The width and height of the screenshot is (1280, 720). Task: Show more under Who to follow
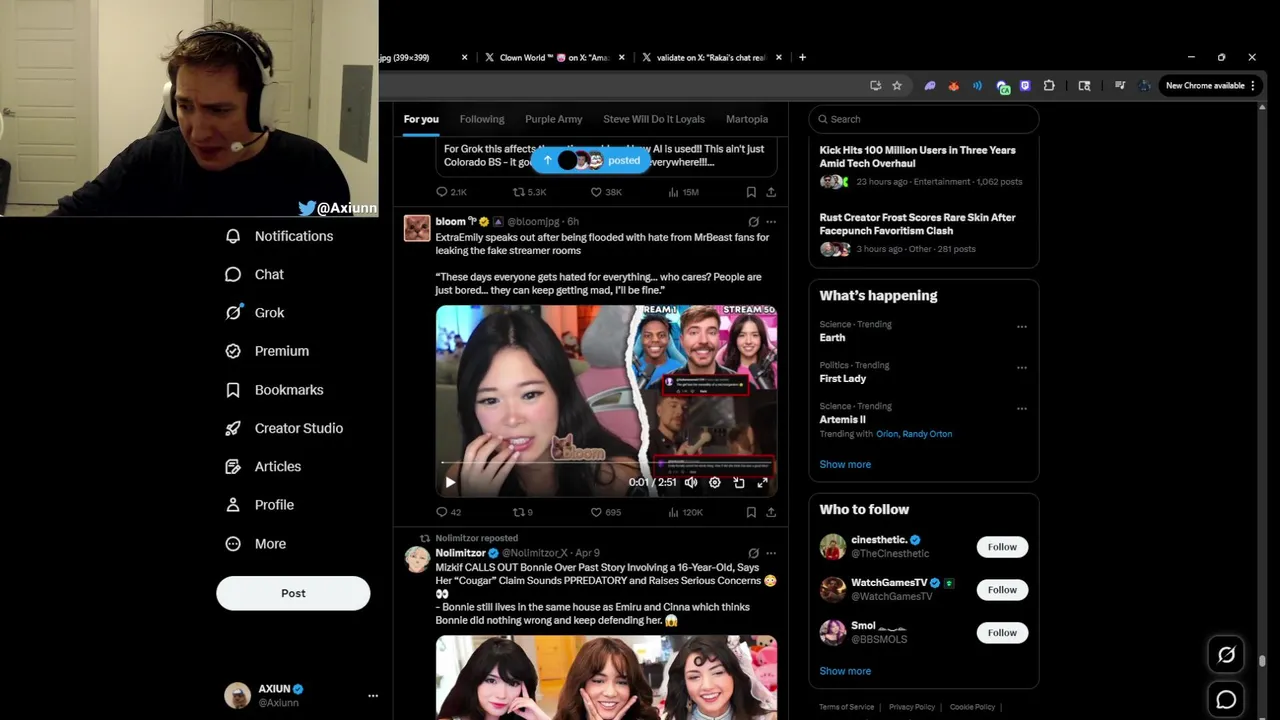point(845,671)
